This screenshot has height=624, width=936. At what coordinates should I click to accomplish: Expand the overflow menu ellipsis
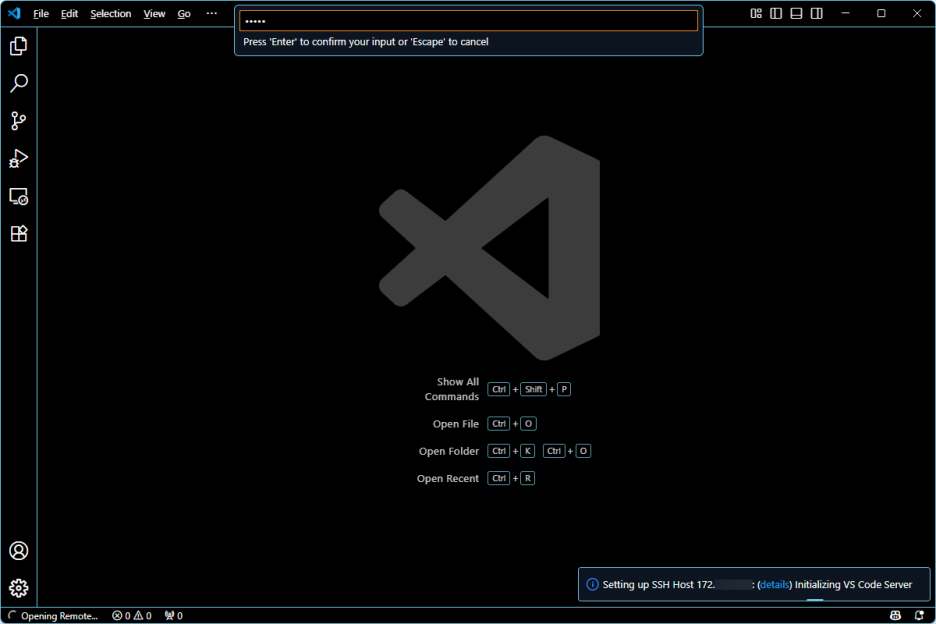coord(212,13)
